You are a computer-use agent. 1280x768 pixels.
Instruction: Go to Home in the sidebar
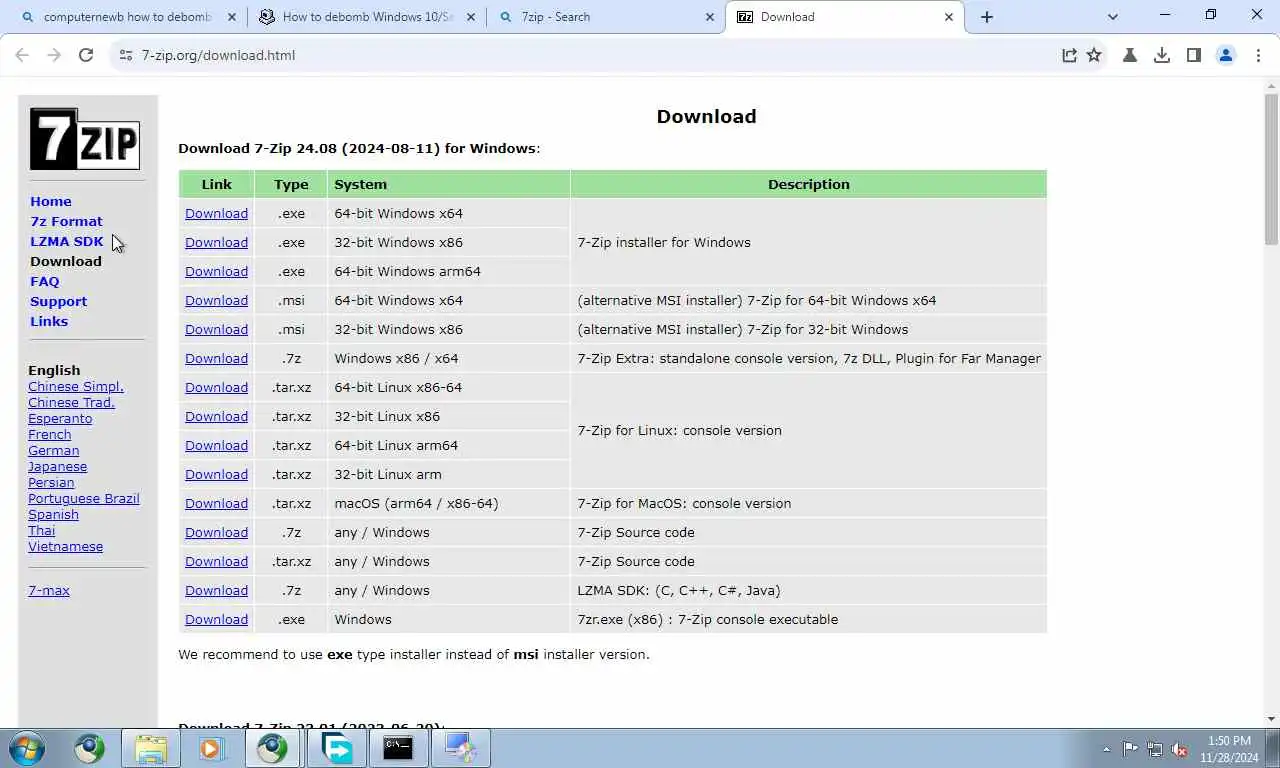50,201
